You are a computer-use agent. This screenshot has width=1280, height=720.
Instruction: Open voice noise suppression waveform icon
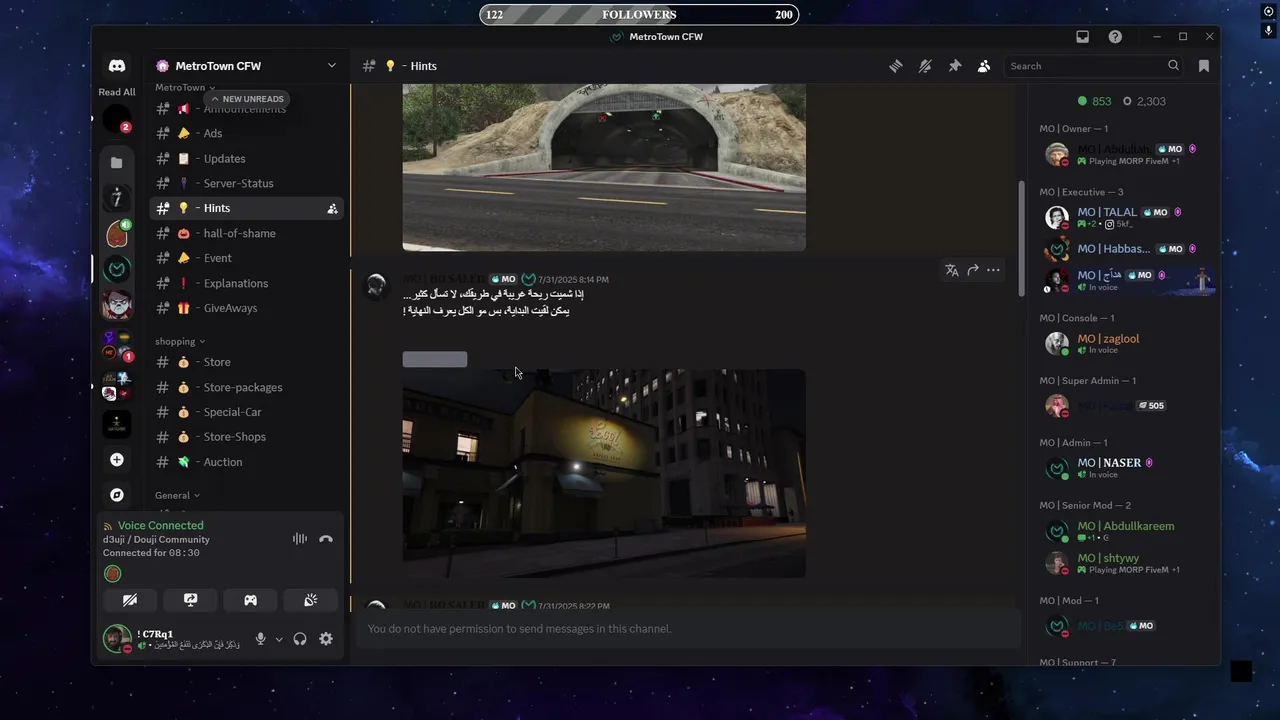(299, 539)
